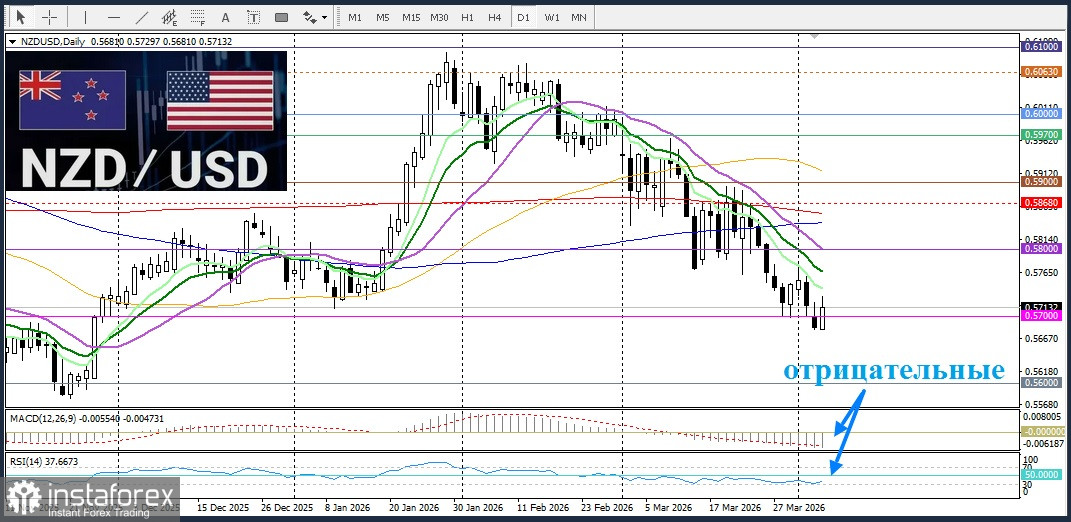Screen dimensions: 1071x522
Task: Activate the crosshair tool
Action: click(49, 17)
